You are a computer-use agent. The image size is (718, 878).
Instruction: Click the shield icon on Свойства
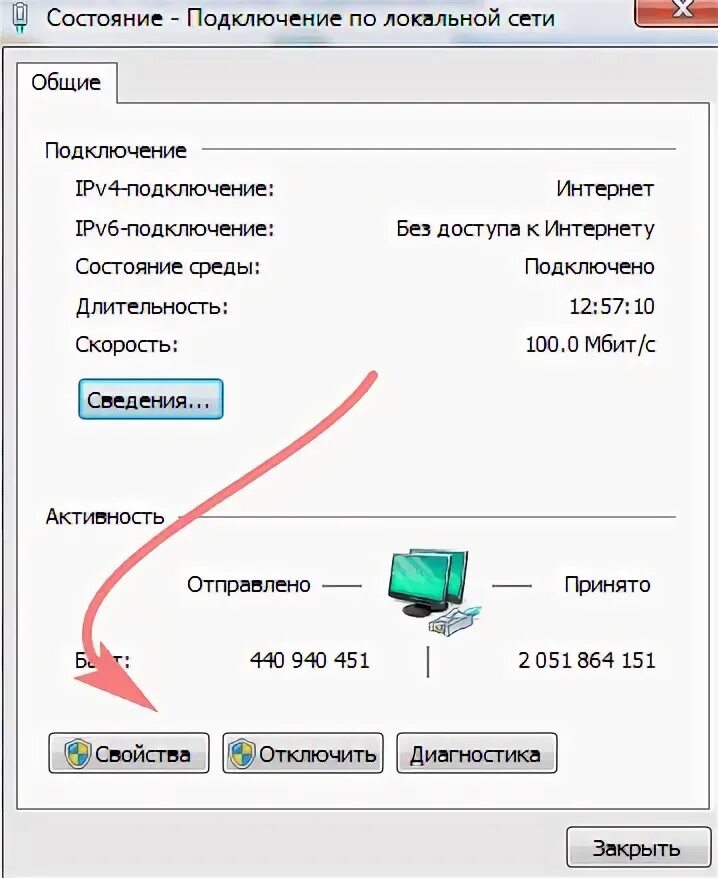click(77, 754)
